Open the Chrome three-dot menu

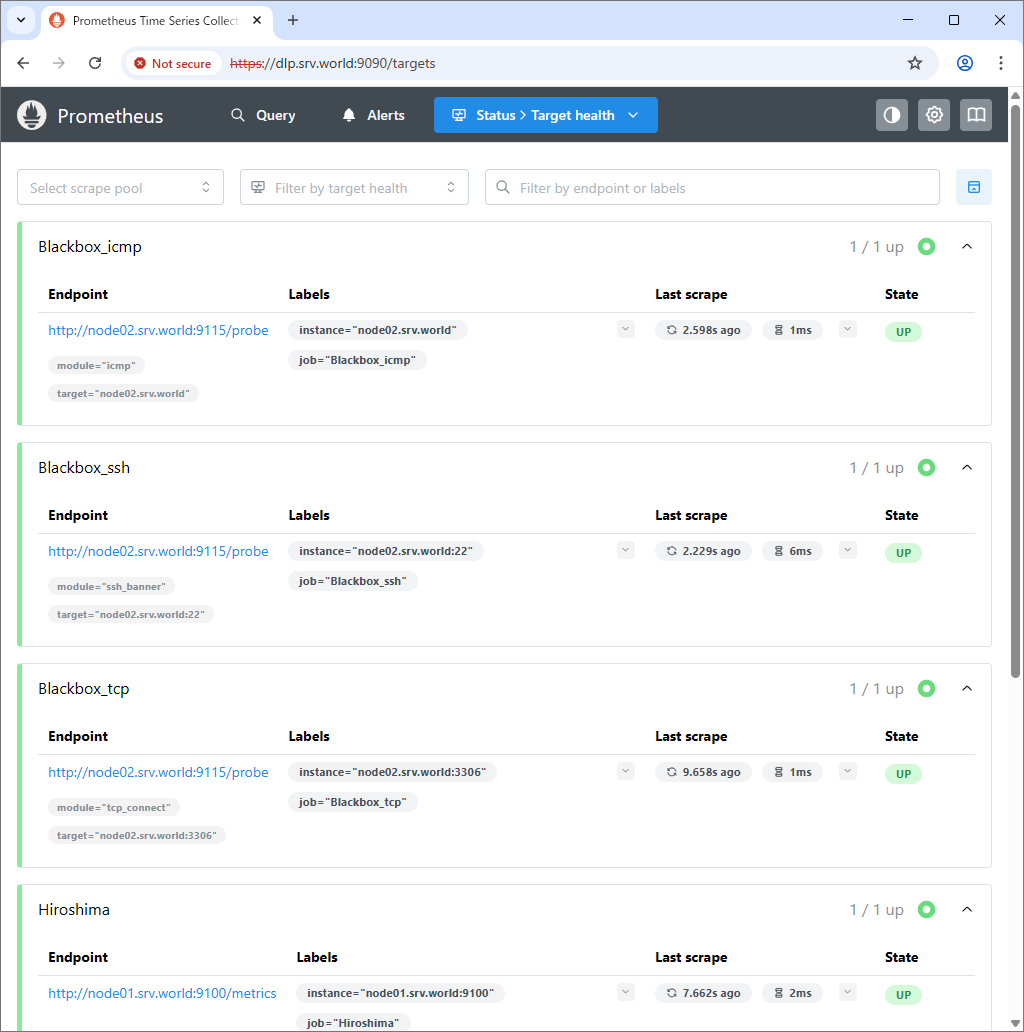1001,63
